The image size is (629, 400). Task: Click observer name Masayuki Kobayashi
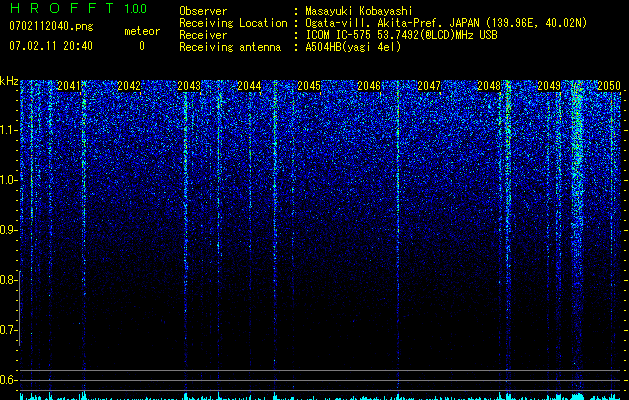click(x=358, y=11)
